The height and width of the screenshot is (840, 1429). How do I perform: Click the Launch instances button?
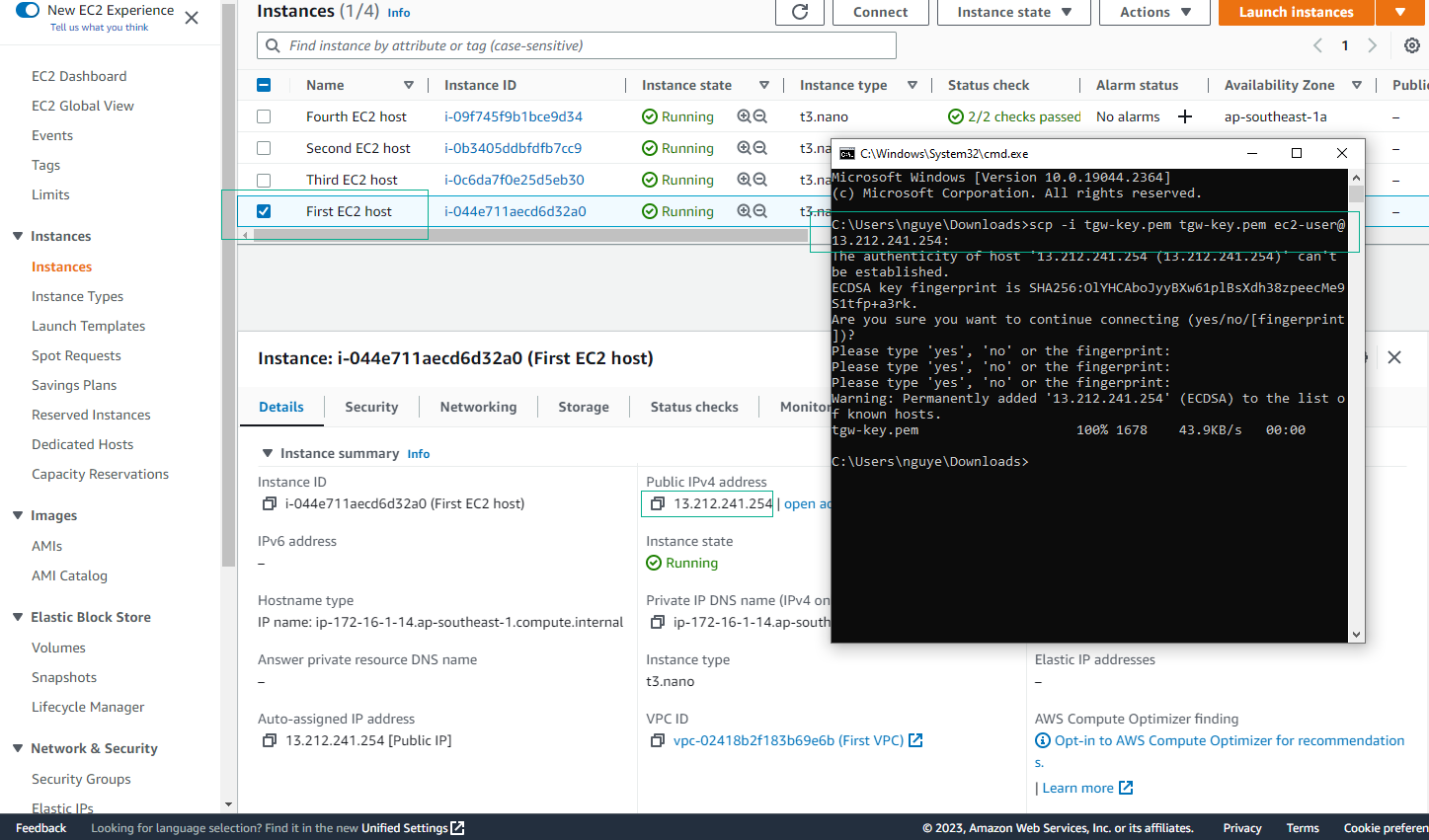(1296, 12)
